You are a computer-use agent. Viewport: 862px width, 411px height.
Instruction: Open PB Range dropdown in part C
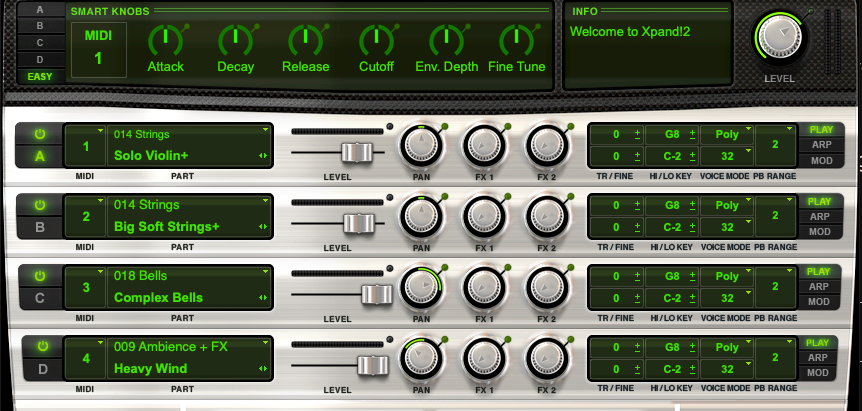[x=775, y=286]
